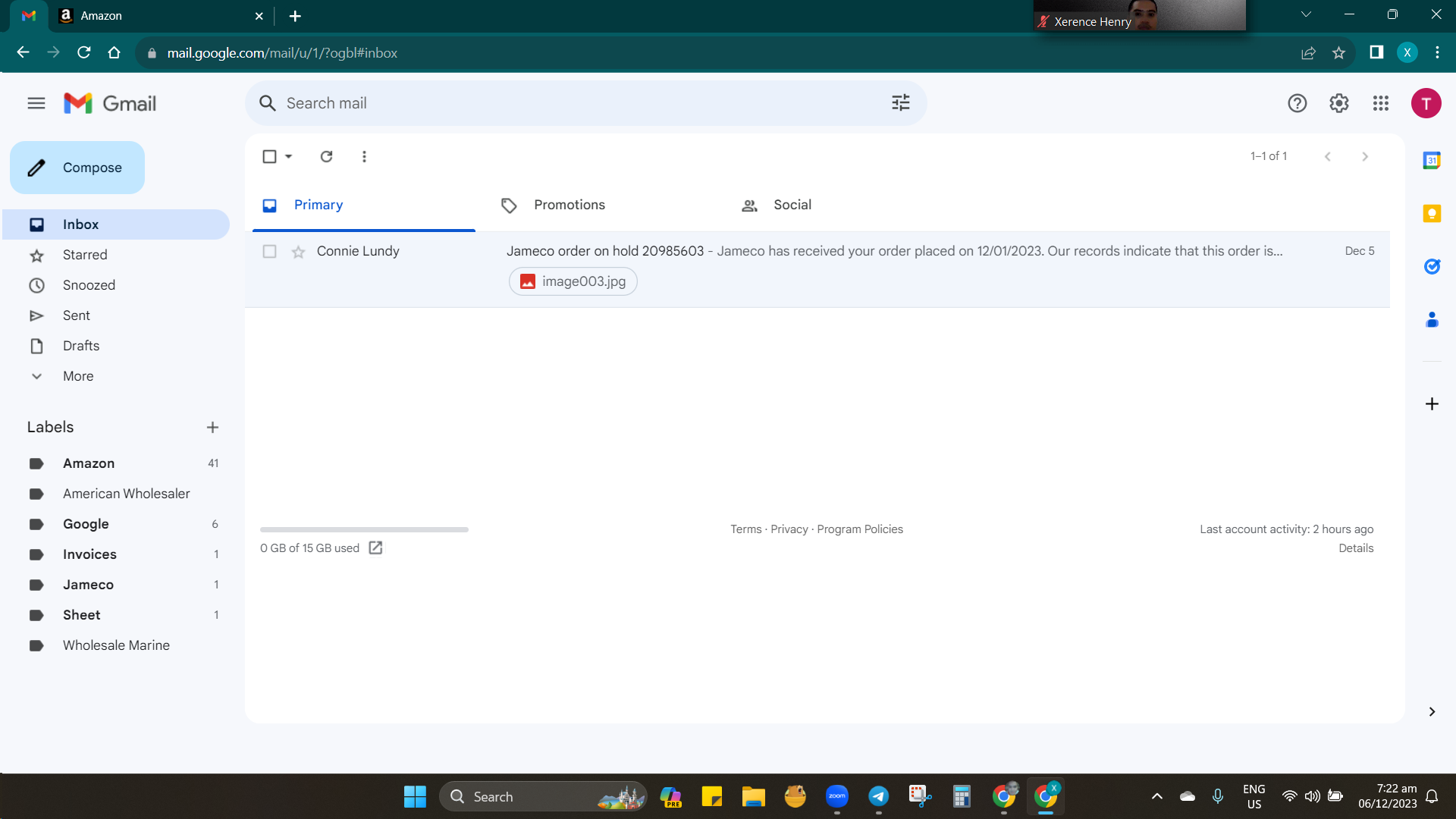1456x819 pixels.
Task: Open the Jameco label
Action: 116,585
